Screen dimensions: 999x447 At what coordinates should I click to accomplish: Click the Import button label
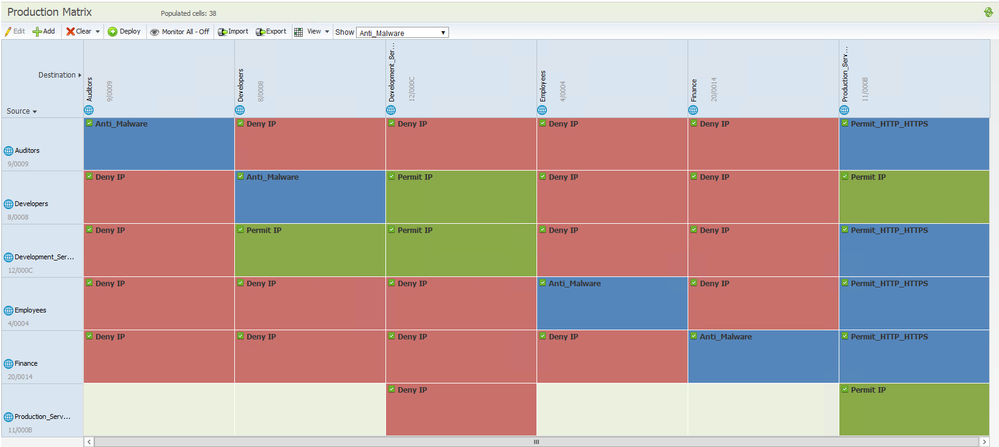pos(238,31)
